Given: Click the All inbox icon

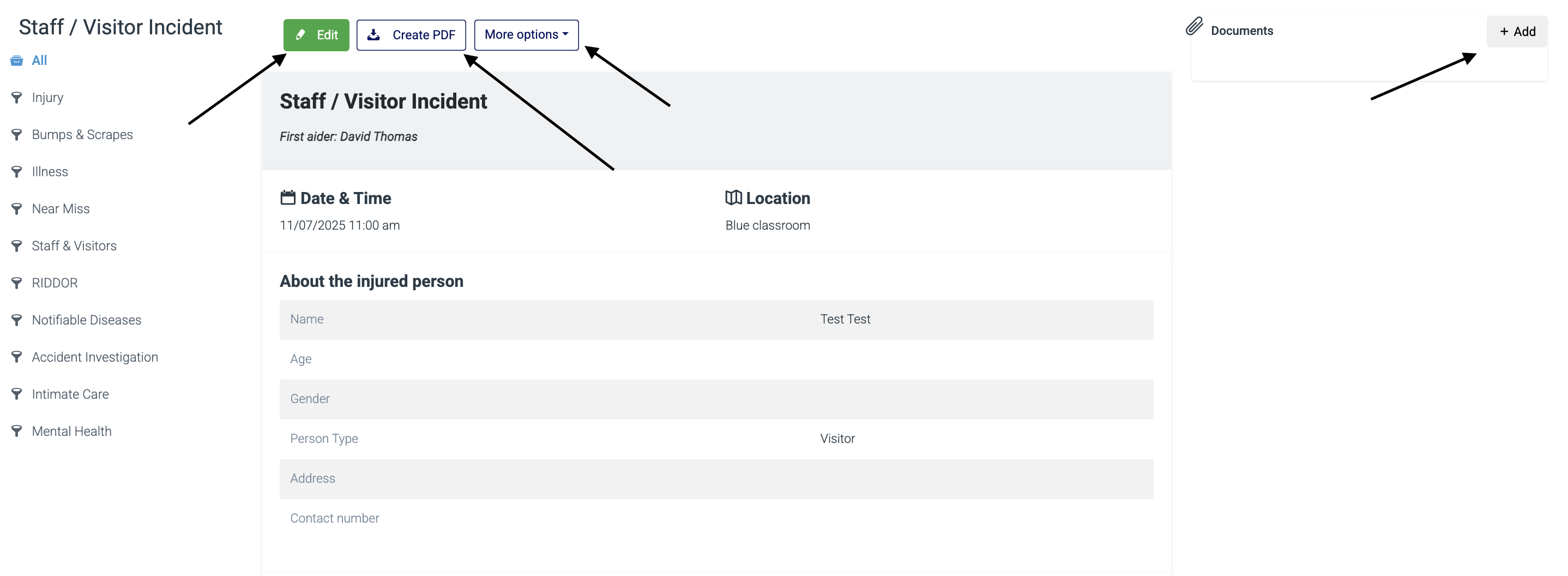Looking at the screenshot, I should click(16, 61).
